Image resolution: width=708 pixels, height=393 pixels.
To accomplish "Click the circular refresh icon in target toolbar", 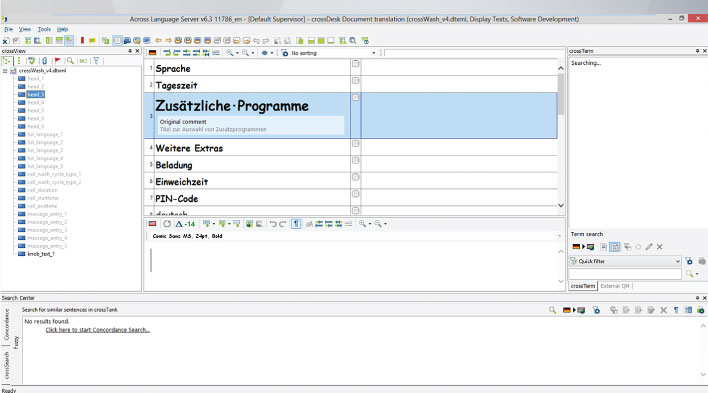I will pos(167,224).
